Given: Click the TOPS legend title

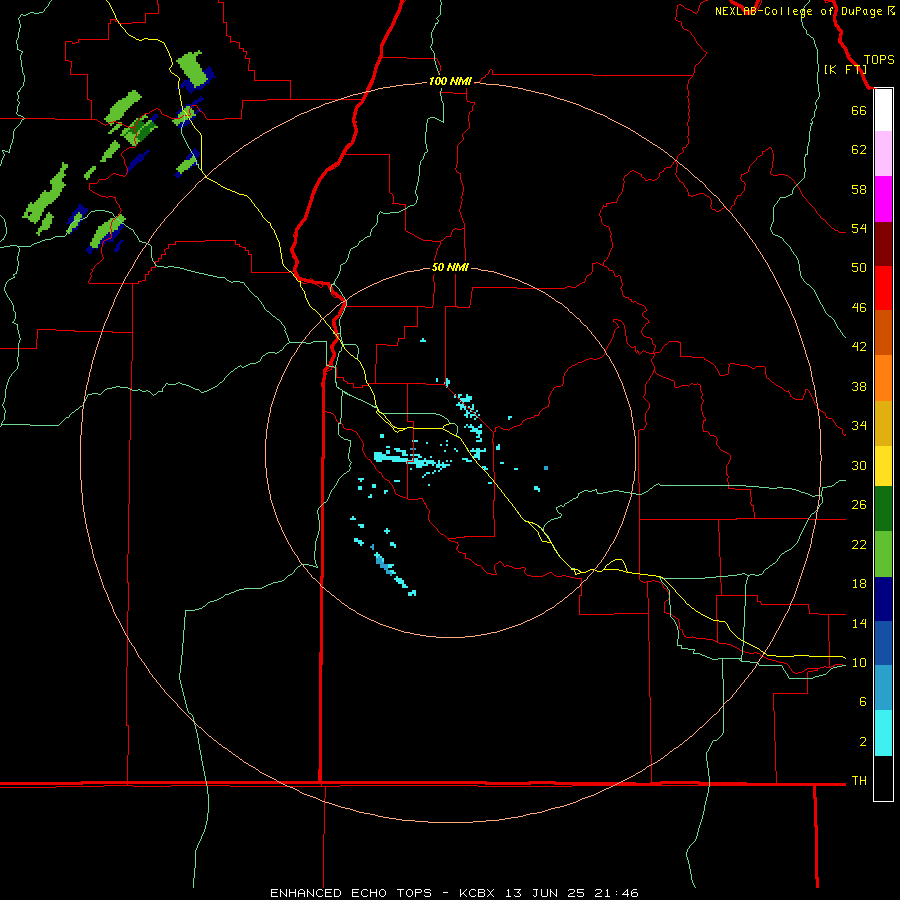Looking at the screenshot, I should [x=879, y=59].
